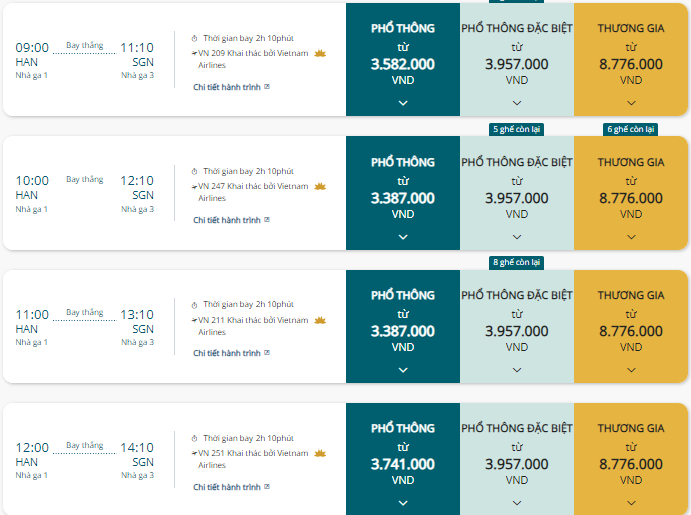Click Vietnam Airlines lotus logo for VN 209
The image size is (691, 515).
click(320, 52)
